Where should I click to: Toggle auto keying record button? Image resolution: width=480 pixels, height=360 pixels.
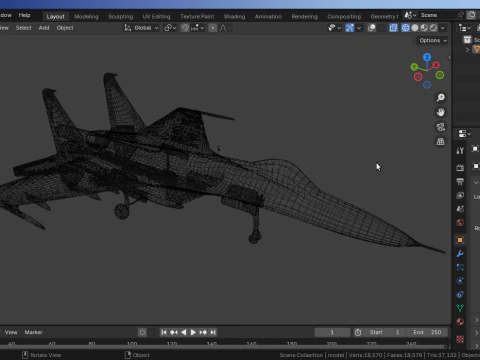[142, 332]
